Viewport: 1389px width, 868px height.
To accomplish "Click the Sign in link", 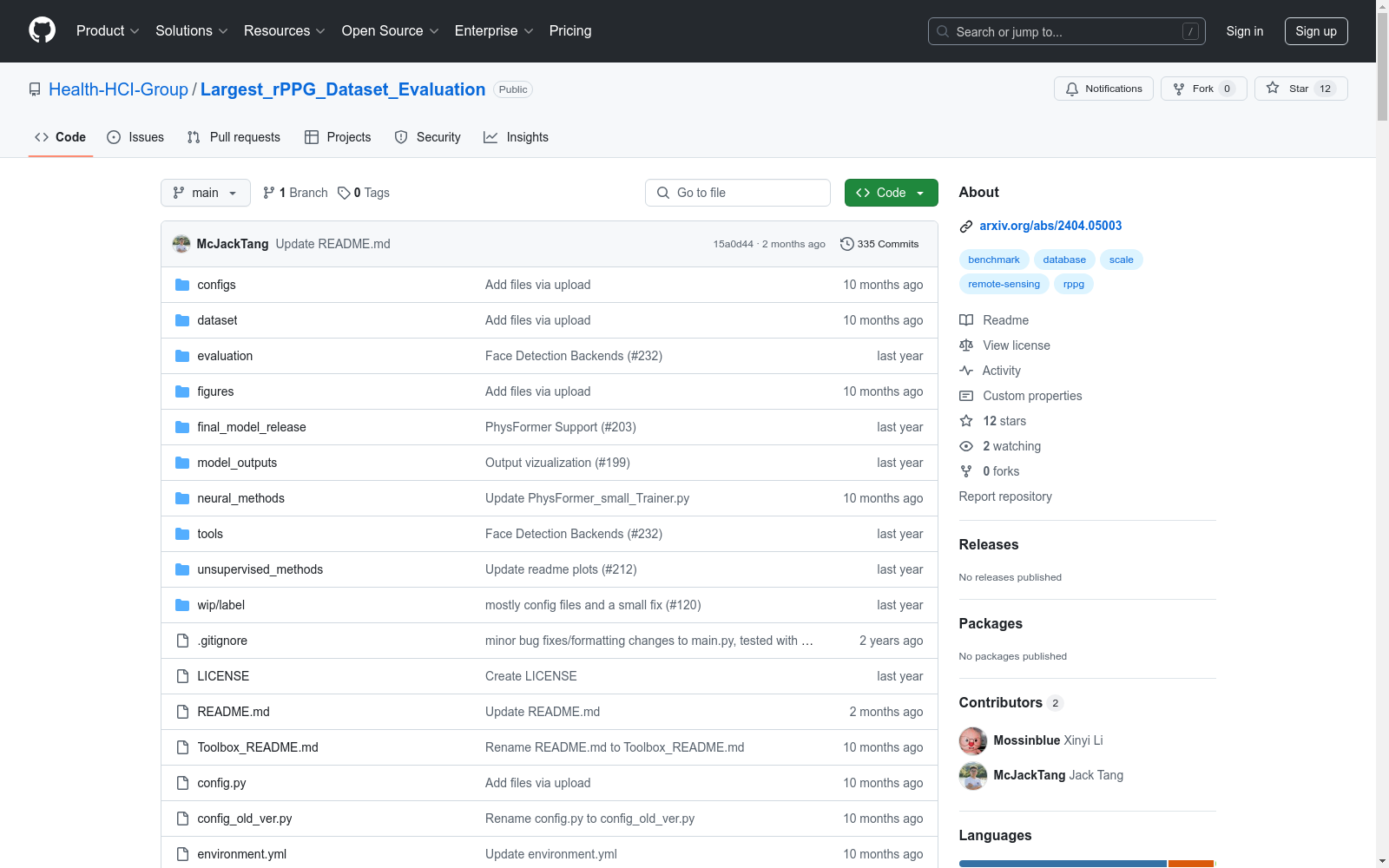I will (1245, 31).
